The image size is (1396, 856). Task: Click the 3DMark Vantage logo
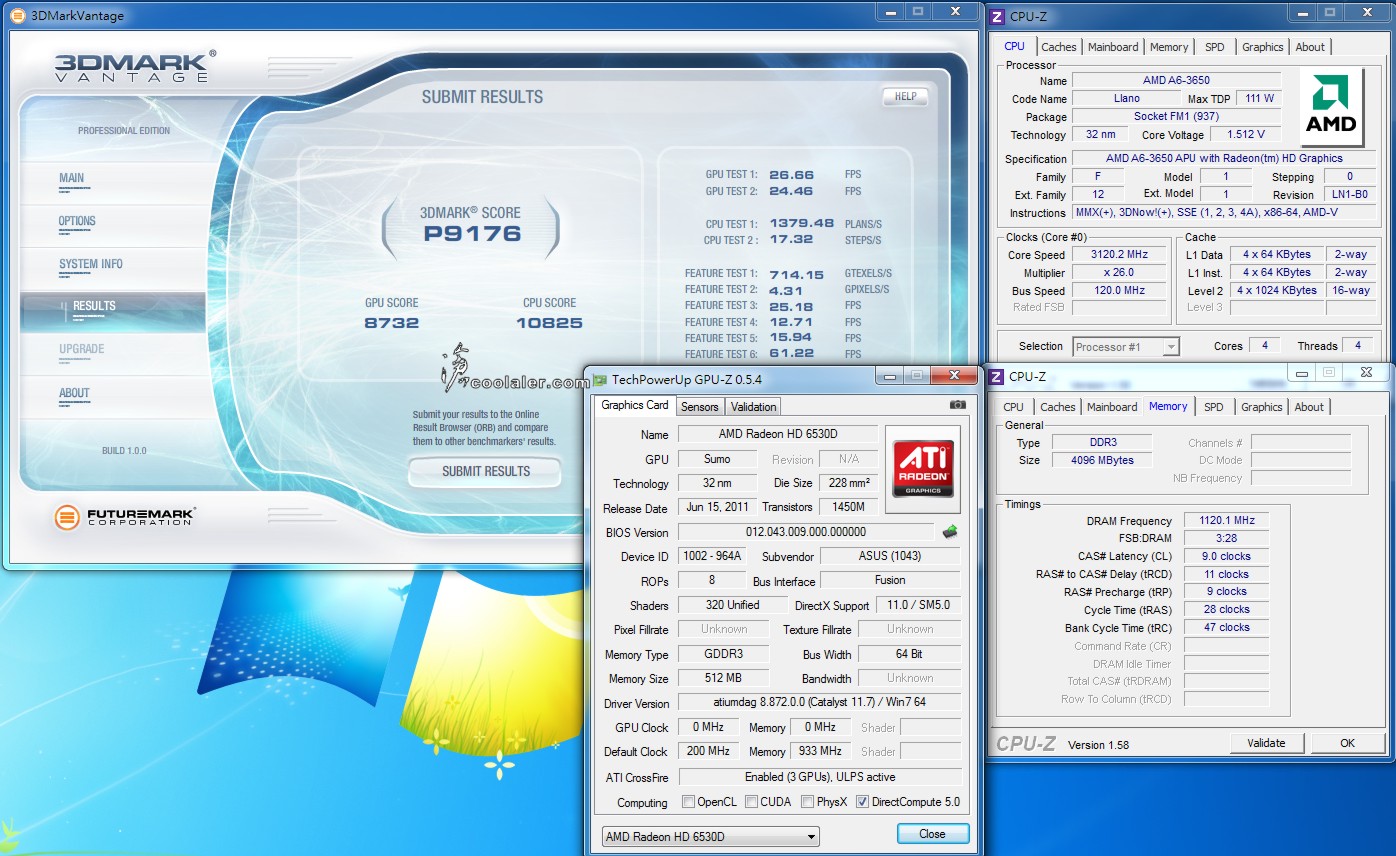point(134,67)
